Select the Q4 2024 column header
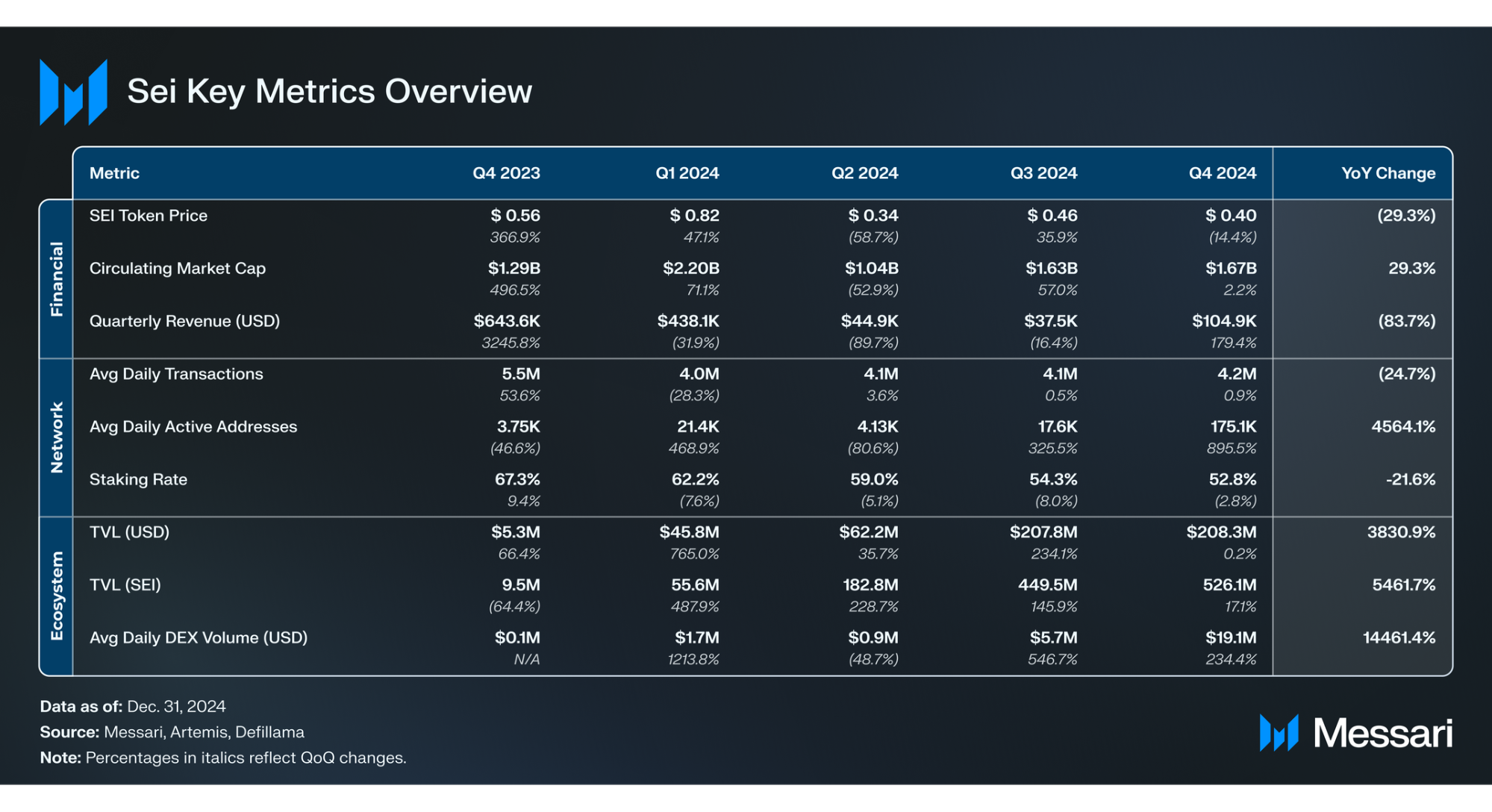The image size is (1492, 812). pos(1223,173)
